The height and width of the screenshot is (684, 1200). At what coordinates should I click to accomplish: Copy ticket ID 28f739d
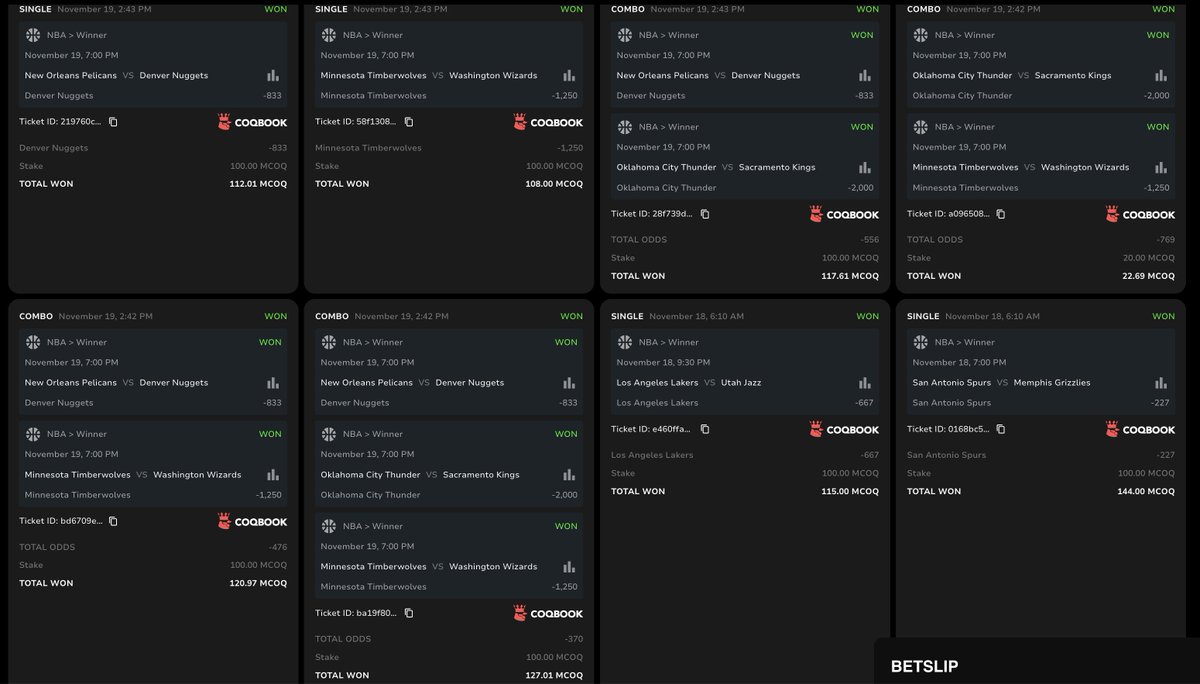[x=705, y=214]
